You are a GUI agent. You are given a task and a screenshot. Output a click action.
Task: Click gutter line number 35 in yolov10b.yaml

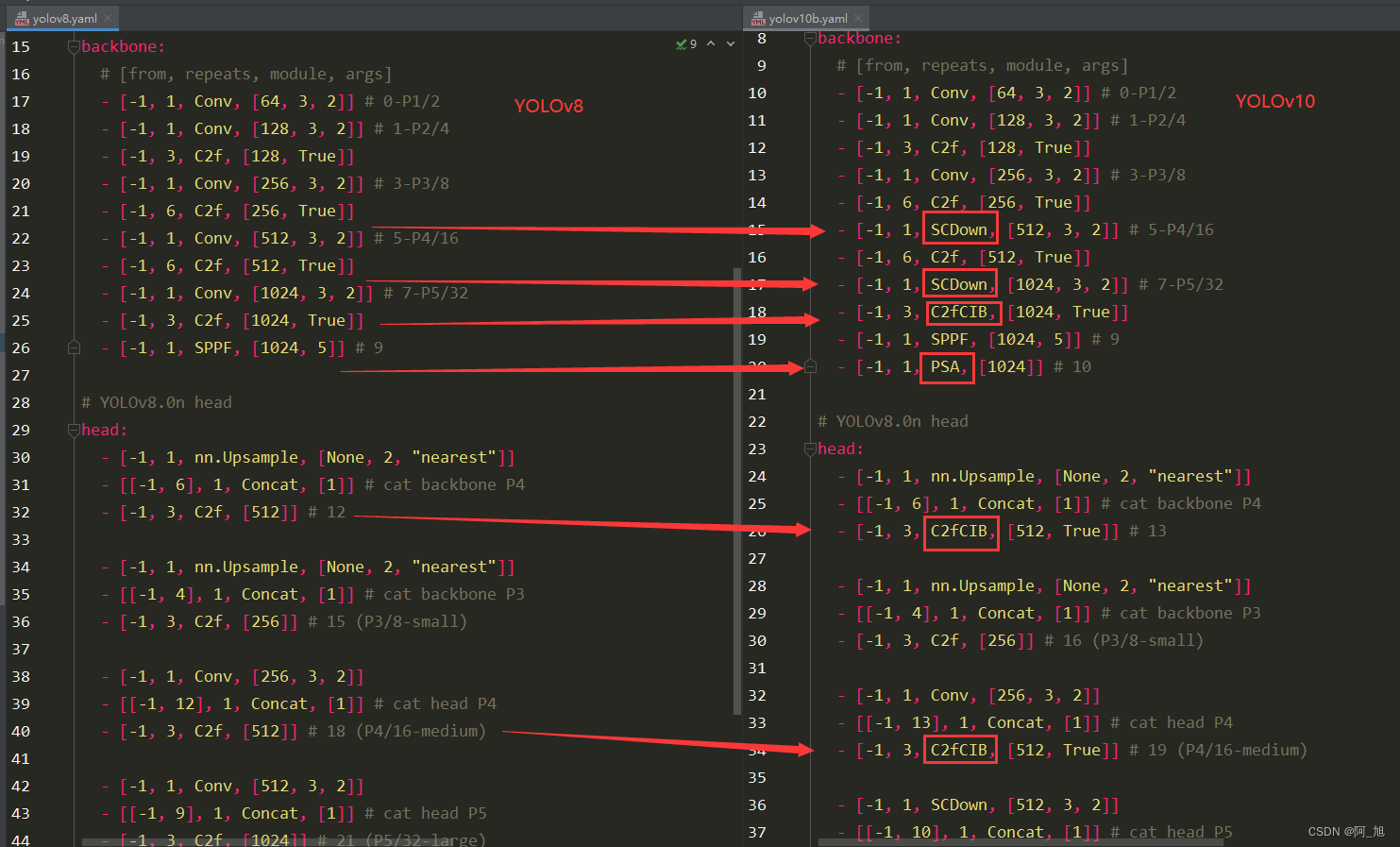click(757, 777)
